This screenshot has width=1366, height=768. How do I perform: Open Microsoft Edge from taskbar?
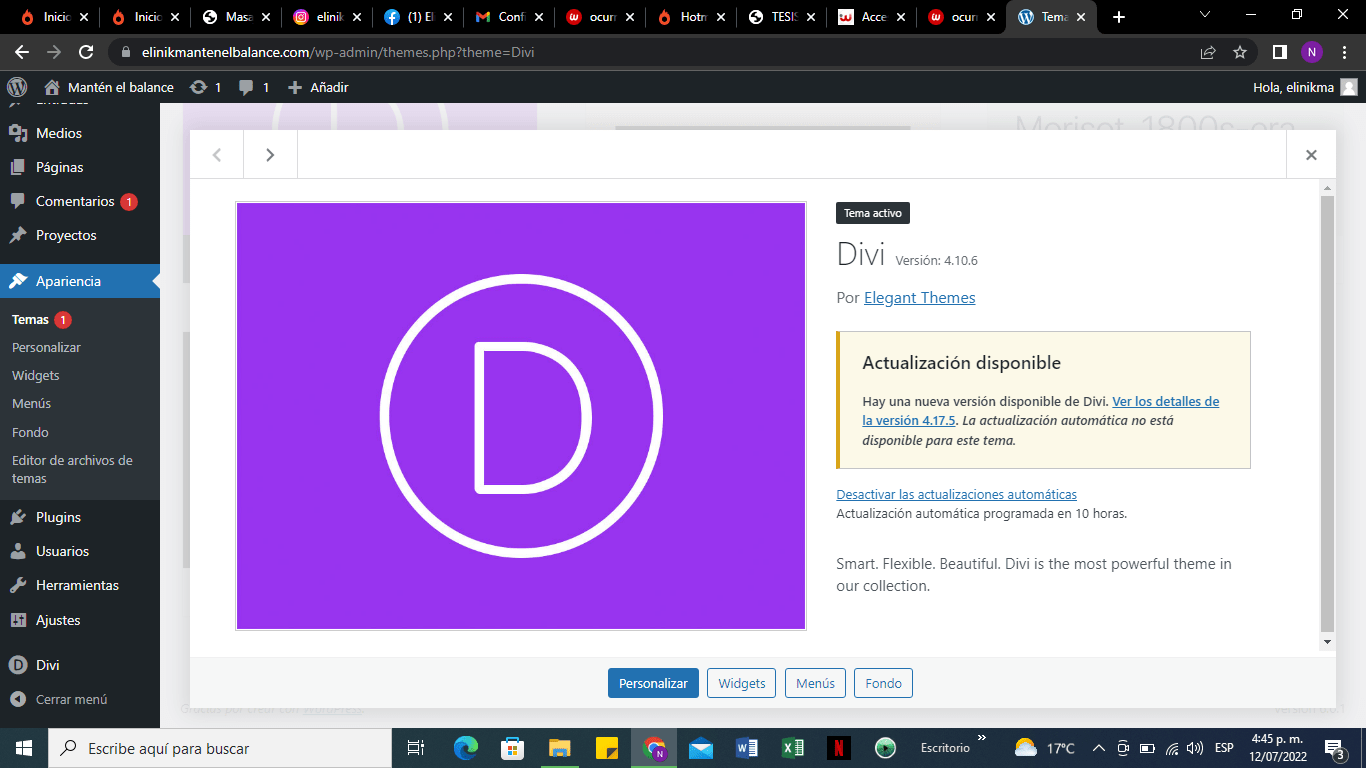pos(465,747)
